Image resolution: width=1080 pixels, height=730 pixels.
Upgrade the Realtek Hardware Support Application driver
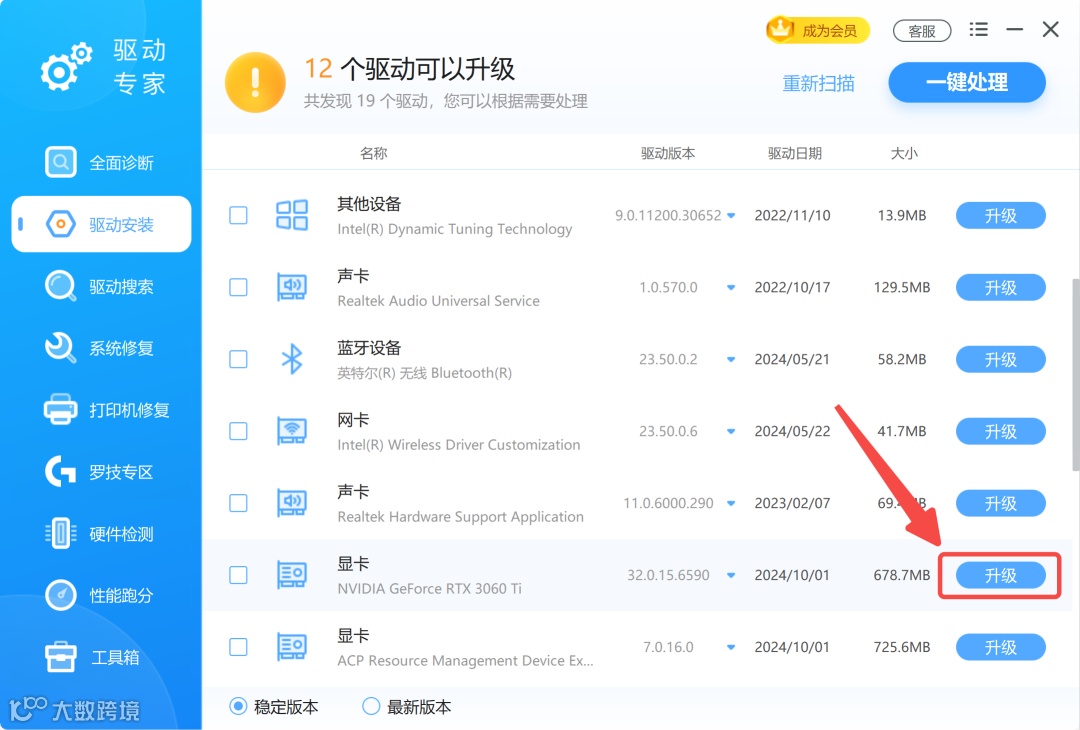[x=1001, y=503]
